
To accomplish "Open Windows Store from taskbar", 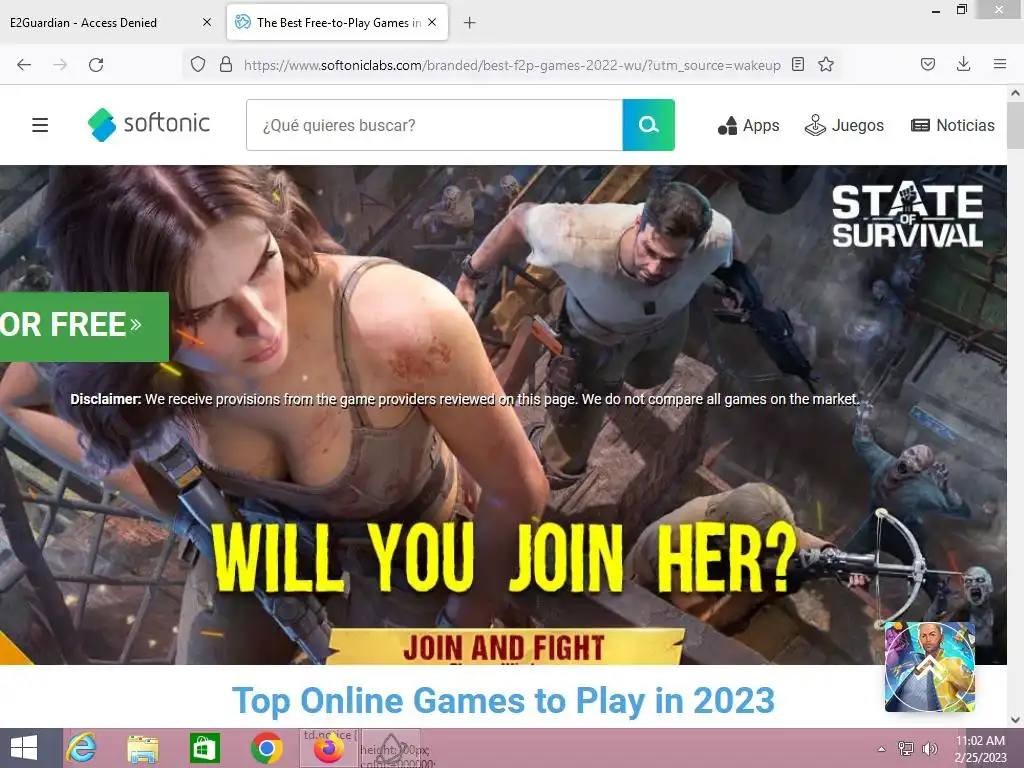I will 204,748.
